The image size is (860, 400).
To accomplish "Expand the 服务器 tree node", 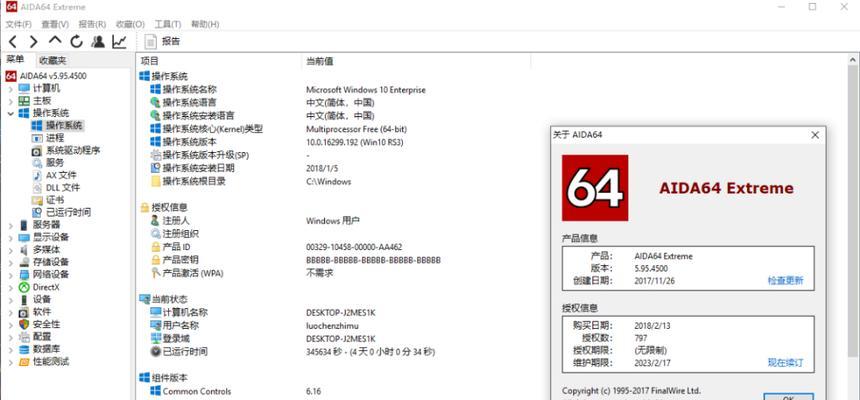I will tap(10, 225).
